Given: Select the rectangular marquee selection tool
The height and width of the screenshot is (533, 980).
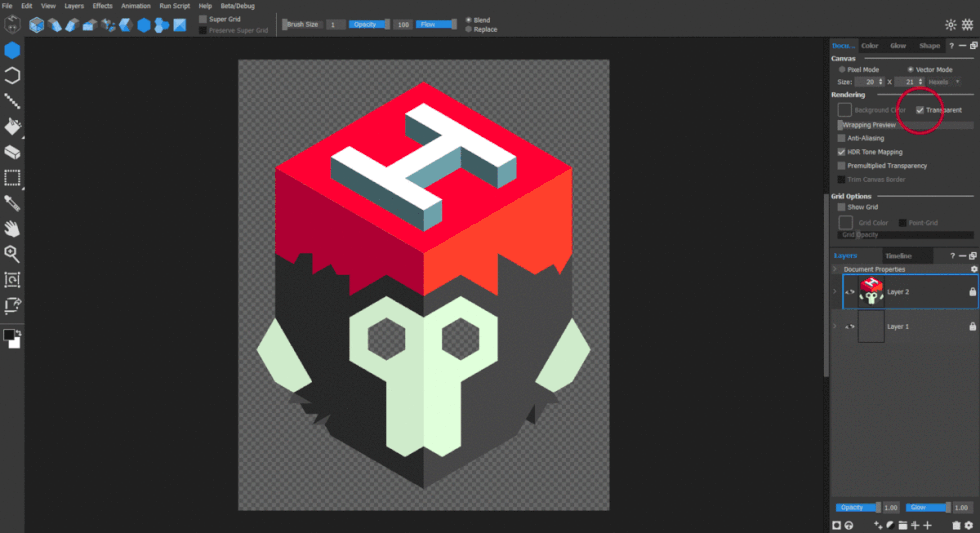Looking at the screenshot, I should [12, 178].
